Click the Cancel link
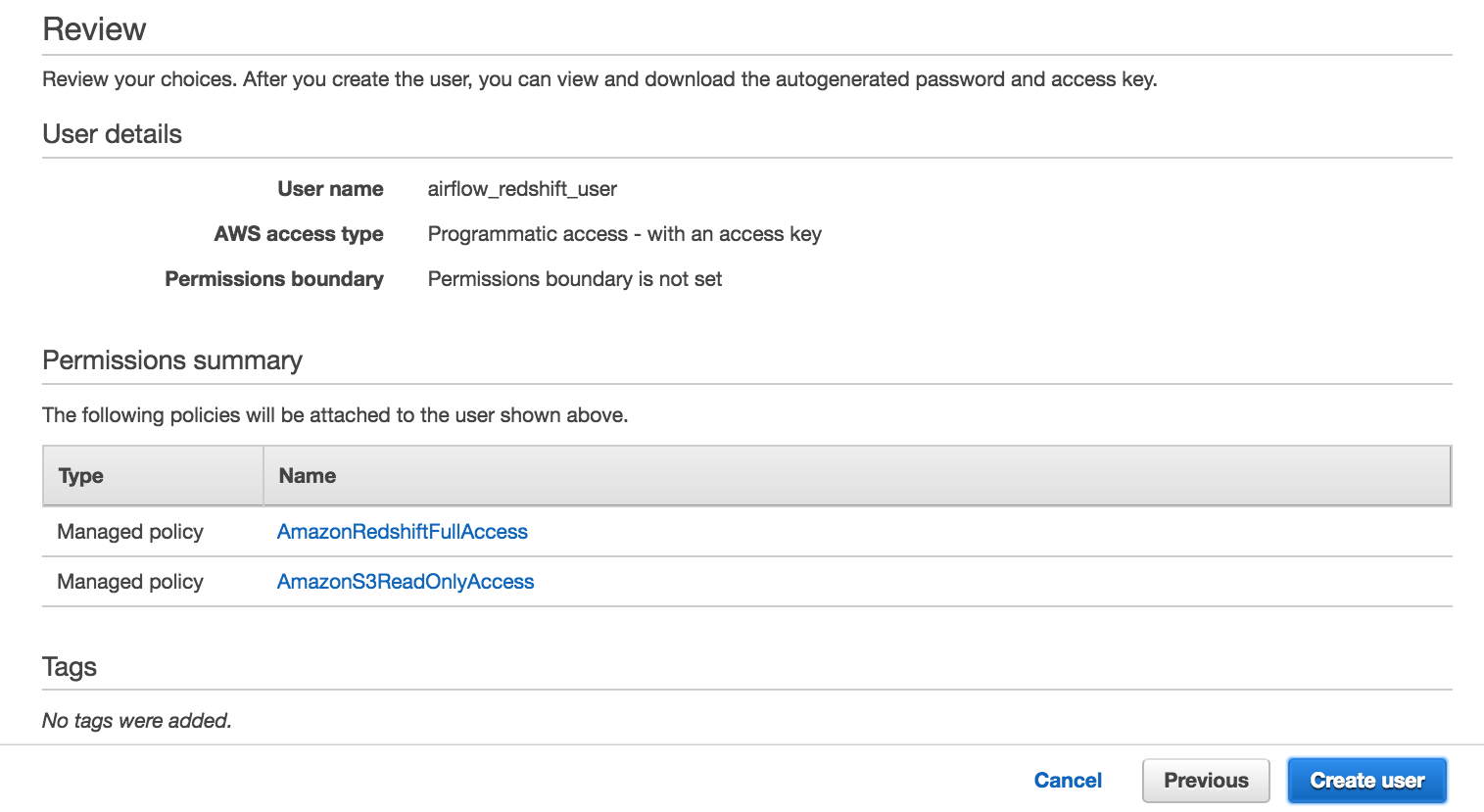Viewport: 1484px width, 812px height. pos(1068,780)
